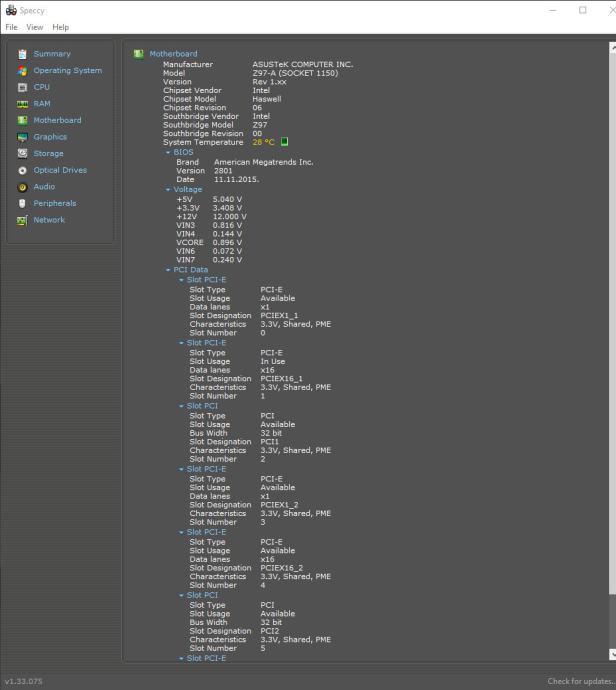
Task: Click the RAM module icon
Action: [x=22, y=104]
